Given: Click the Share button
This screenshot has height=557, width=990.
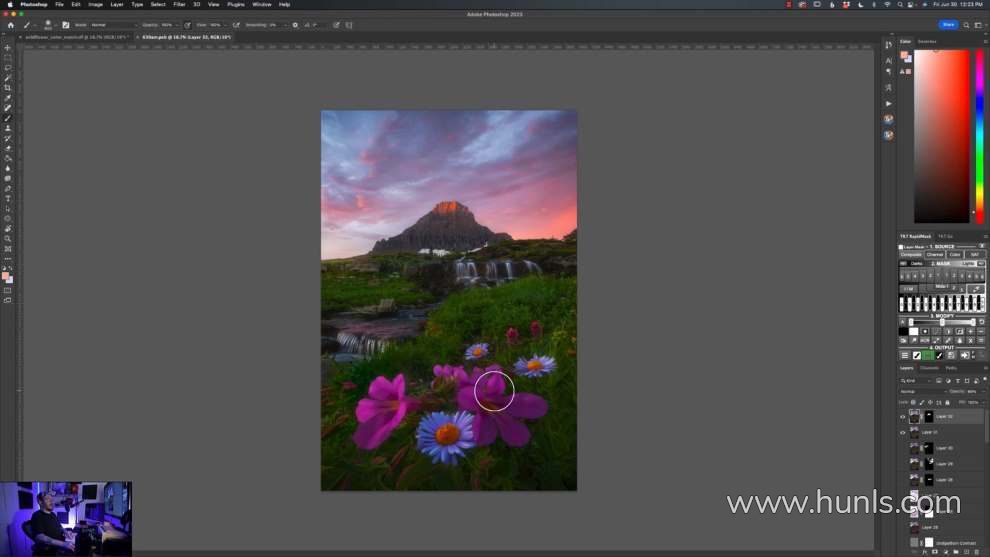Looking at the screenshot, I should pos(947,25).
